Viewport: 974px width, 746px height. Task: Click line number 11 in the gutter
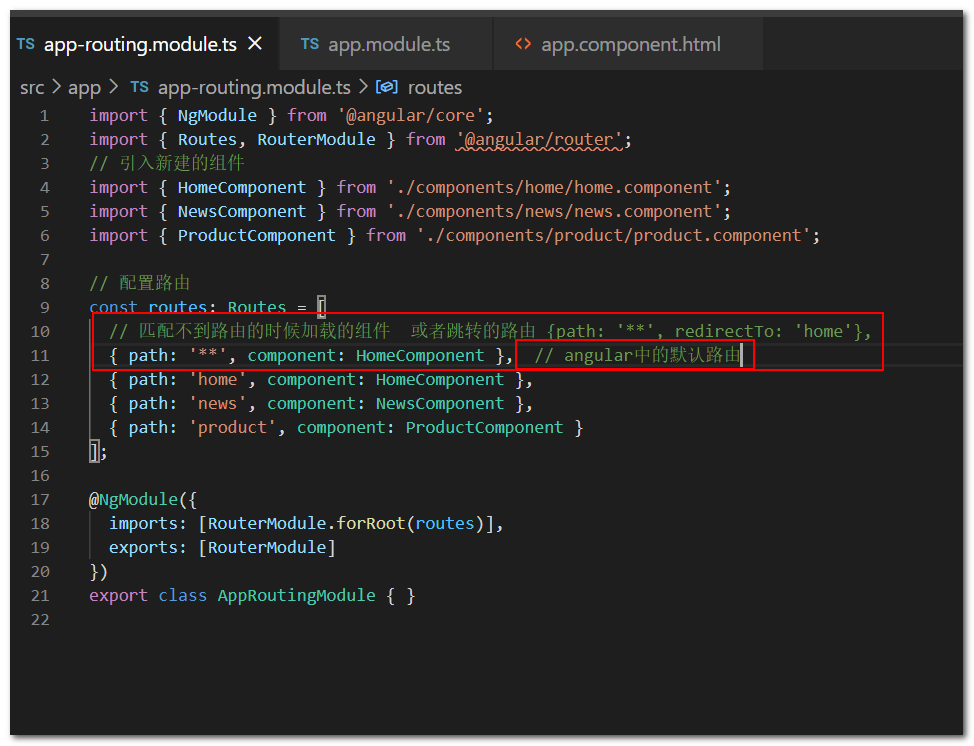40,356
